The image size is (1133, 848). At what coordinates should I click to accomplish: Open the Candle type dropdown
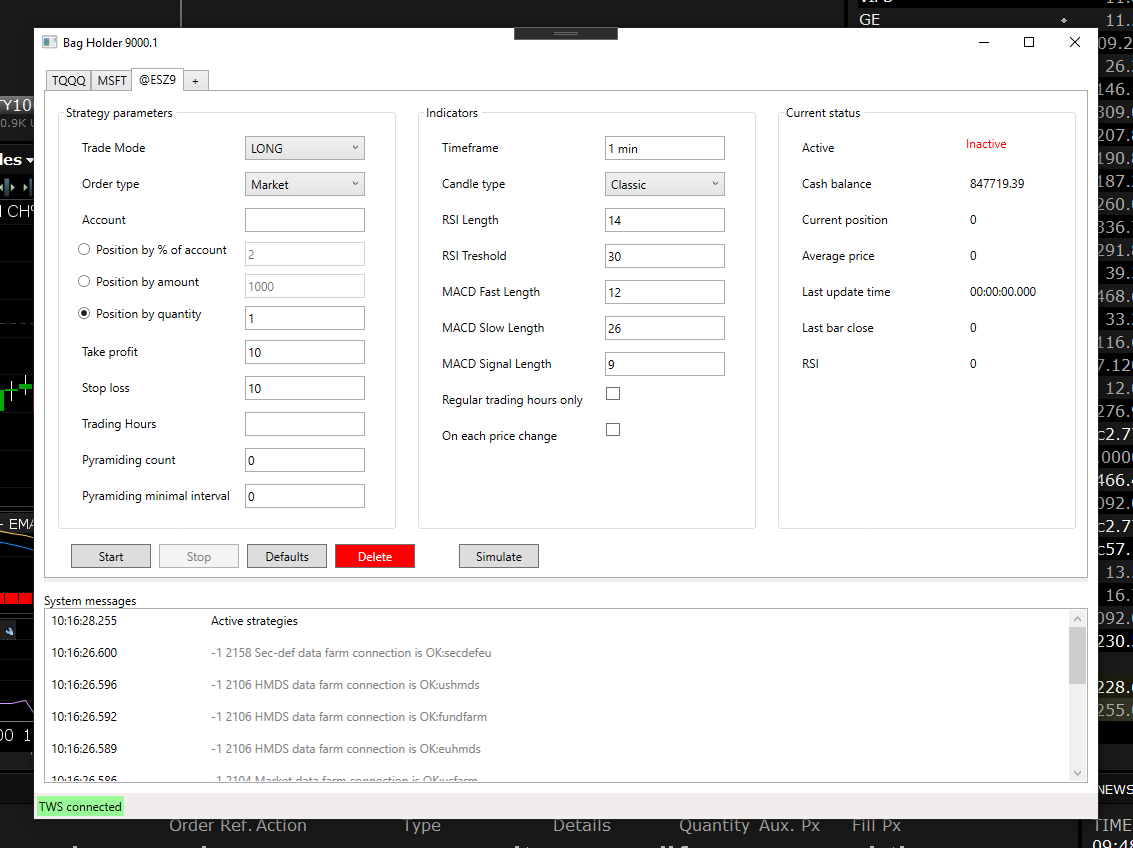pos(665,184)
